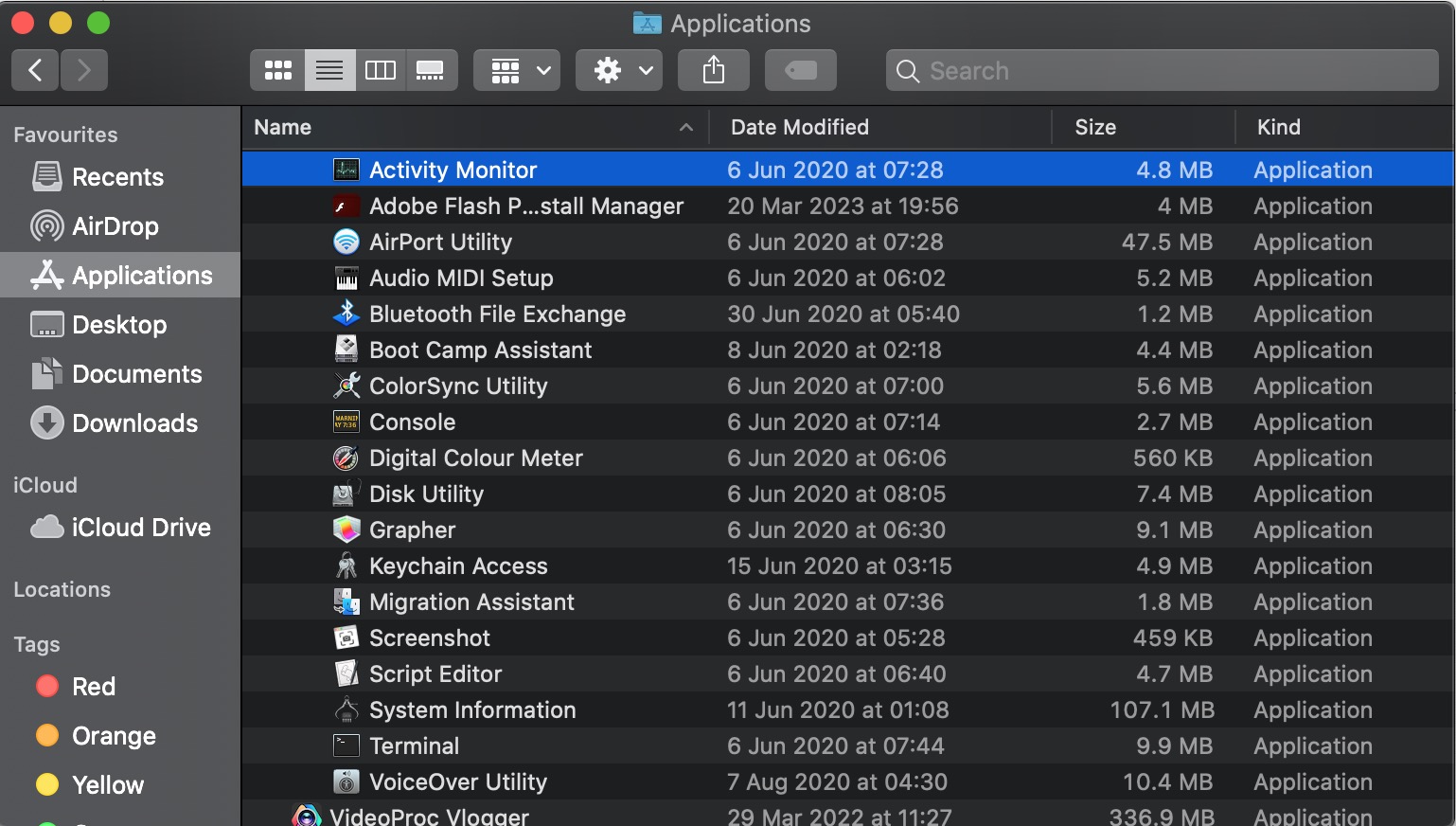Viewport: 1456px width, 826px height.
Task: Open Recents in the sidebar
Action: pos(120,177)
